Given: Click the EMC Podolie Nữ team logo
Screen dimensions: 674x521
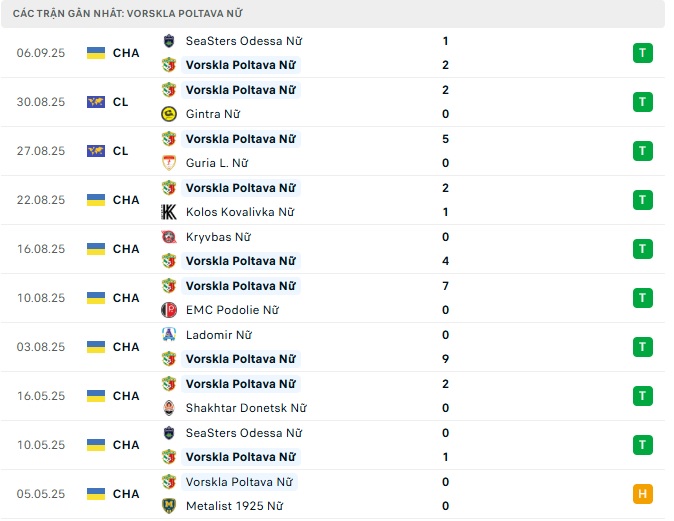Looking at the screenshot, I should click(x=169, y=310).
